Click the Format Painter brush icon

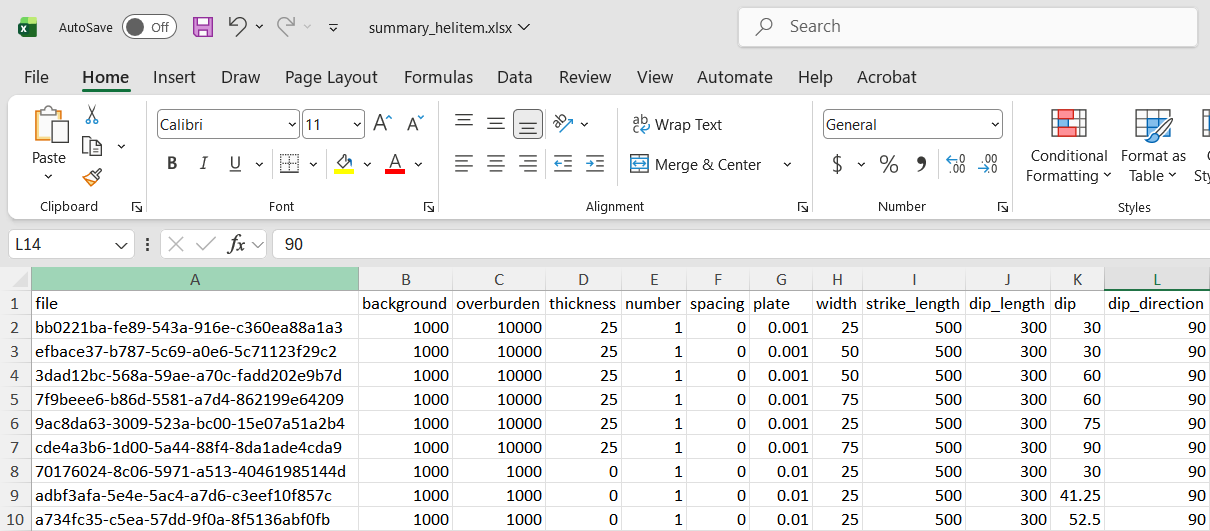pos(92,177)
